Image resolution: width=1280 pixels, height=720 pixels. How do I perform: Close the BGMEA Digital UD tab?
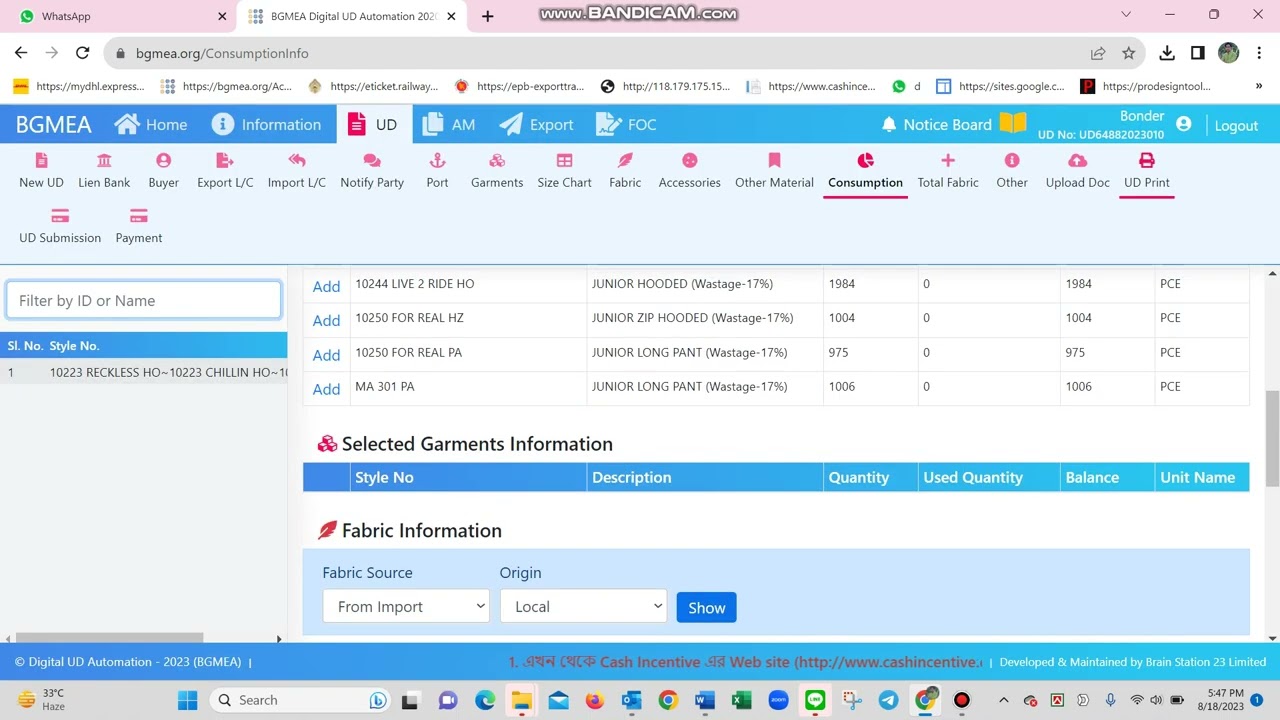452,16
